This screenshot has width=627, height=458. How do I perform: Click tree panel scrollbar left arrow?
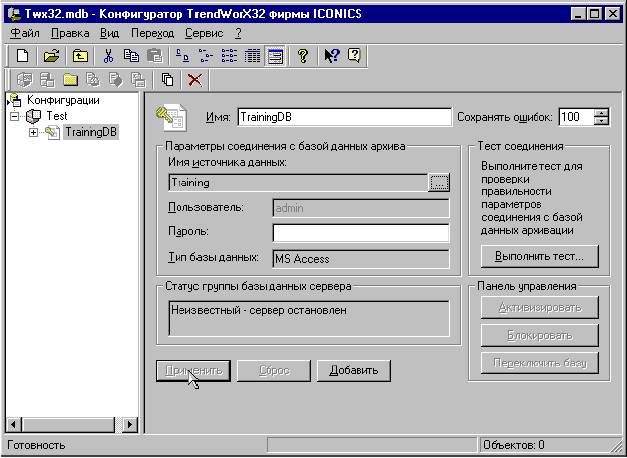(x=14, y=424)
